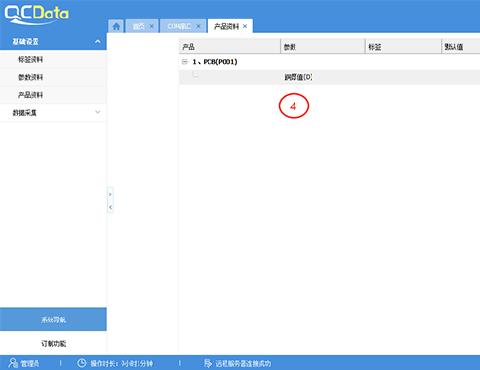This screenshot has width=480, height=370.
Task: Select the 订制功能 bottom button
Action: tap(53, 343)
